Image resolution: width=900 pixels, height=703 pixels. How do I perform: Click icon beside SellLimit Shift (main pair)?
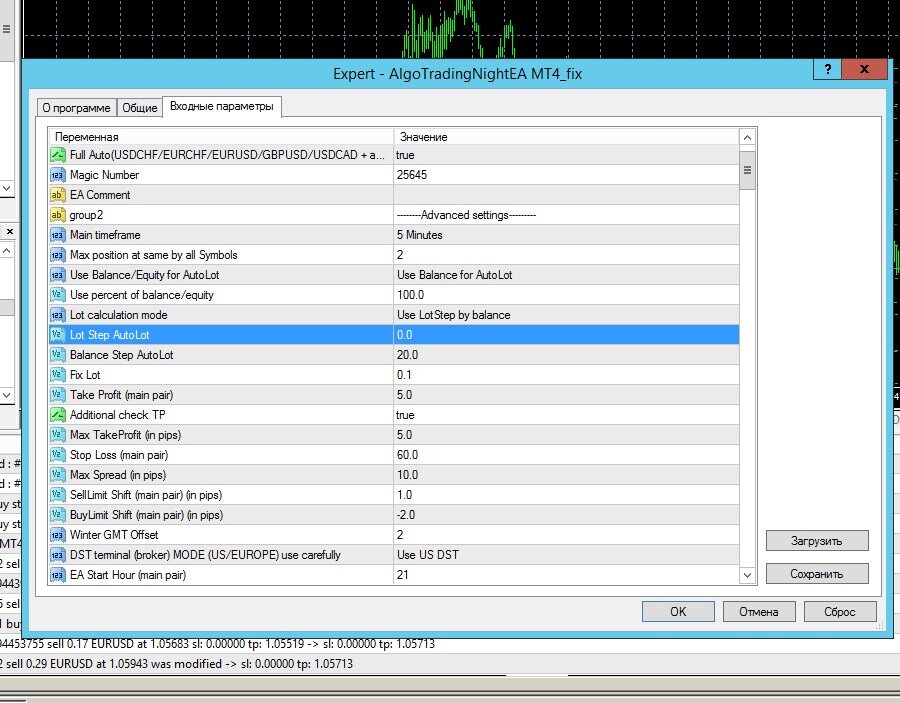[57, 495]
